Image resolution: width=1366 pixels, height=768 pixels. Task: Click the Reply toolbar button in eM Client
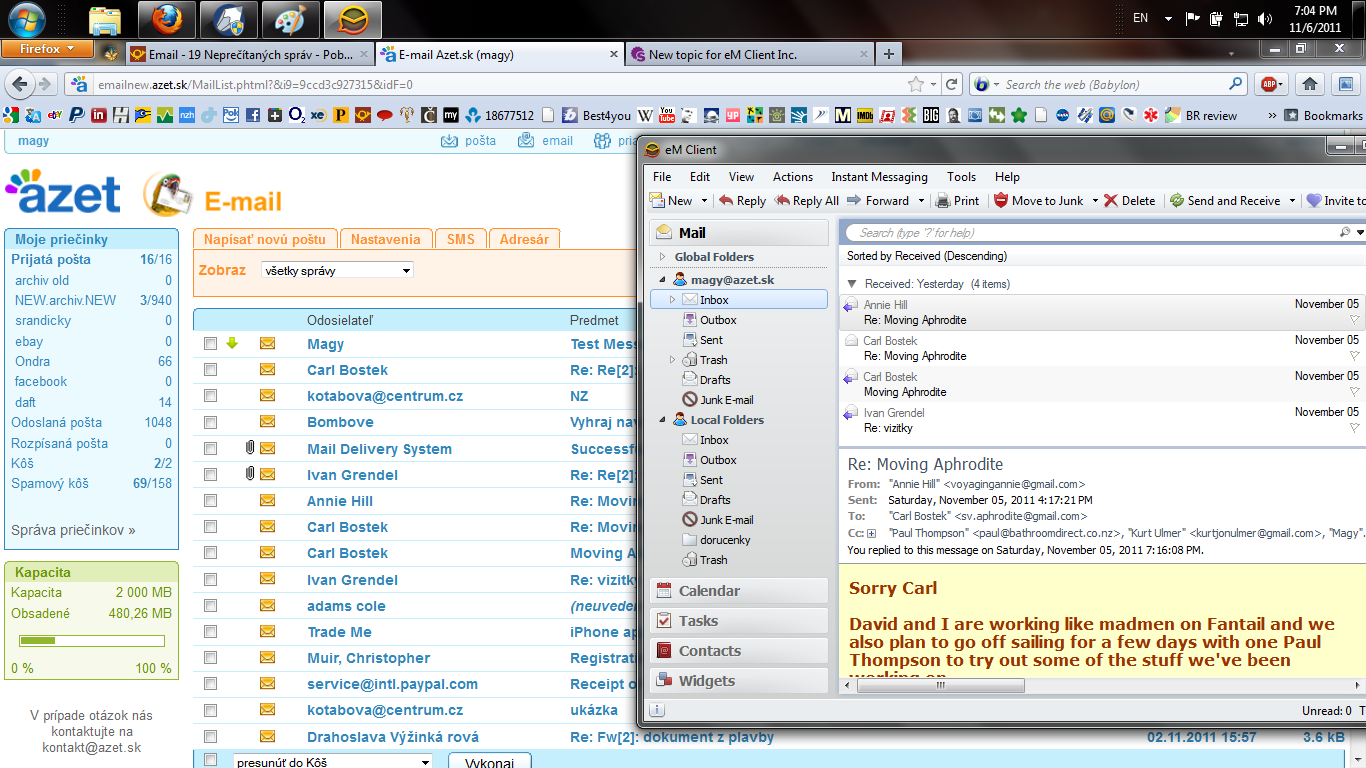(743, 200)
